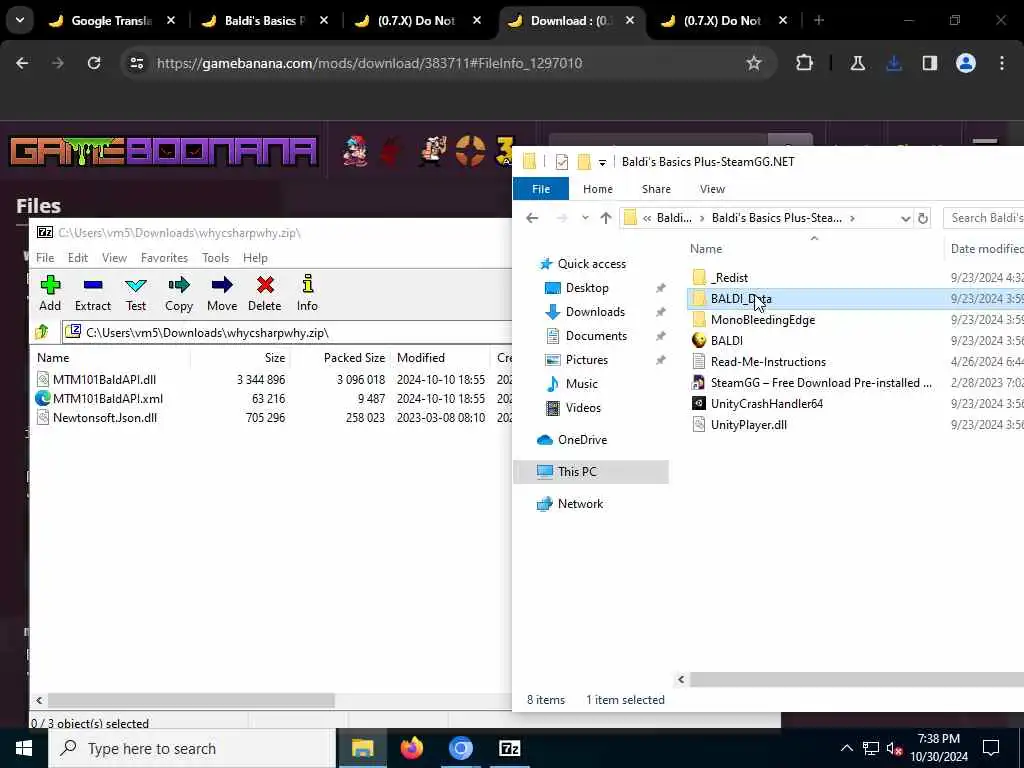Select MTM101BaldAPI.xml in the archive
1024x768 pixels.
(108, 398)
